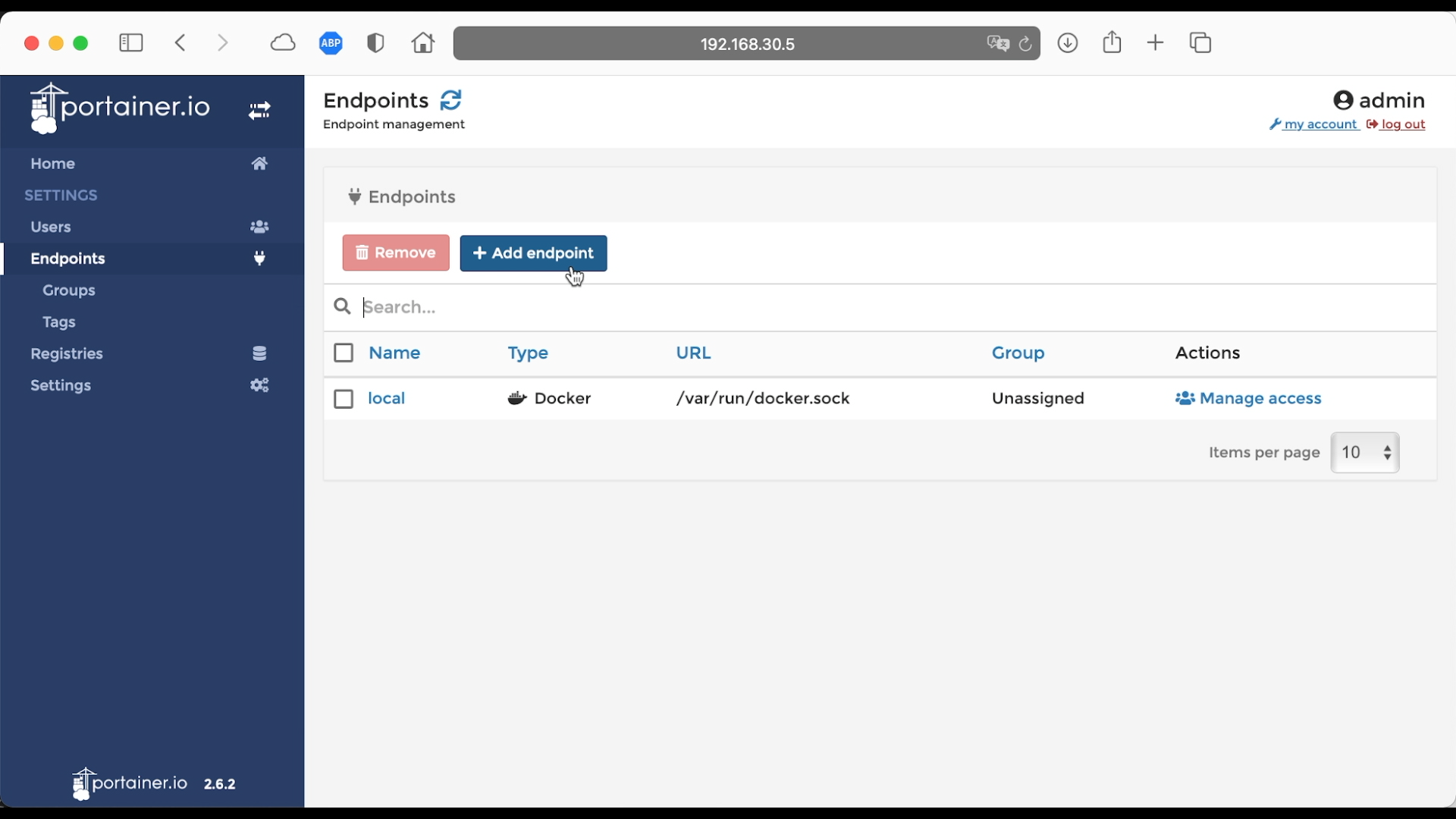Image resolution: width=1456 pixels, height=819 pixels.
Task: Click the Portainer.io logo in sidebar header
Action: coord(120,108)
